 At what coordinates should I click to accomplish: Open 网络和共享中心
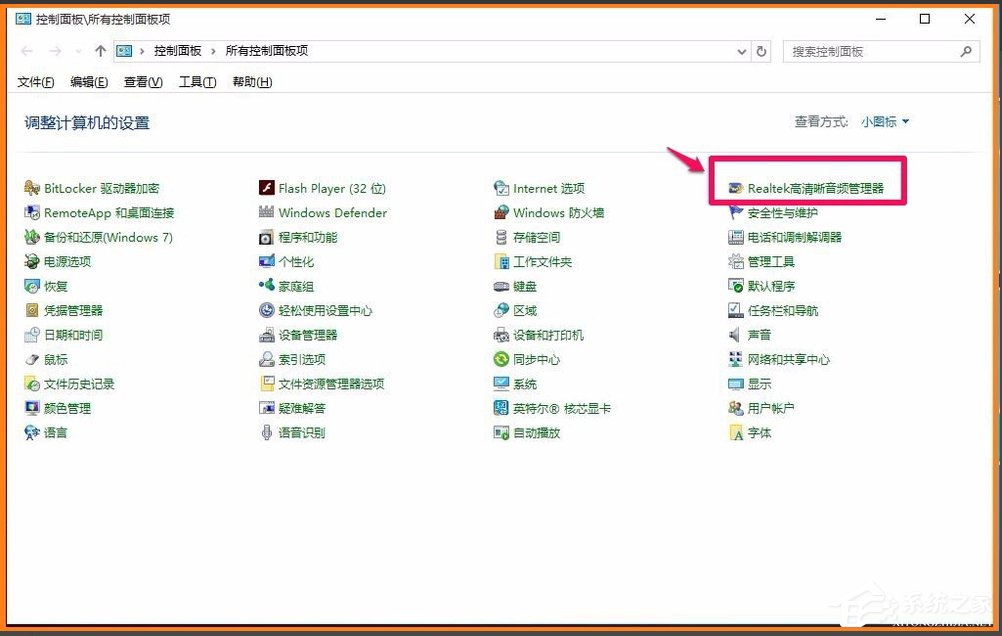(788, 359)
